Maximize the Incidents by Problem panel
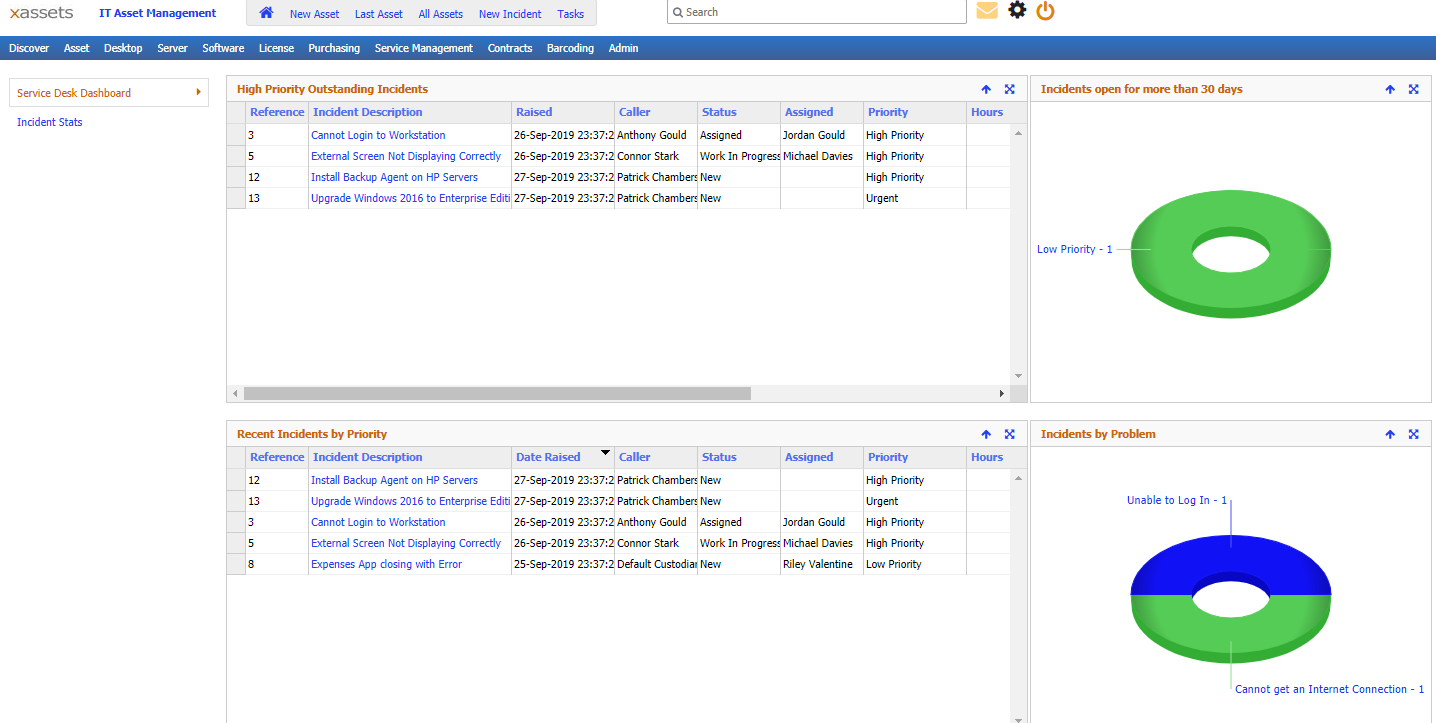The height and width of the screenshot is (723, 1436). coord(1413,433)
